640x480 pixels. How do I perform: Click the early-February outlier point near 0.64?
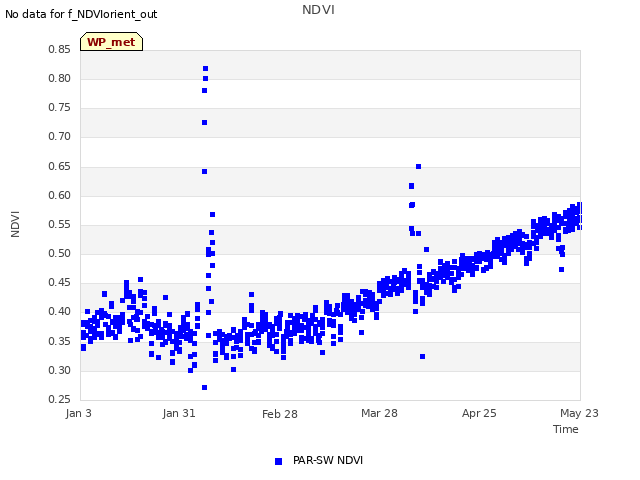pyautogui.click(x=204, y=171)
